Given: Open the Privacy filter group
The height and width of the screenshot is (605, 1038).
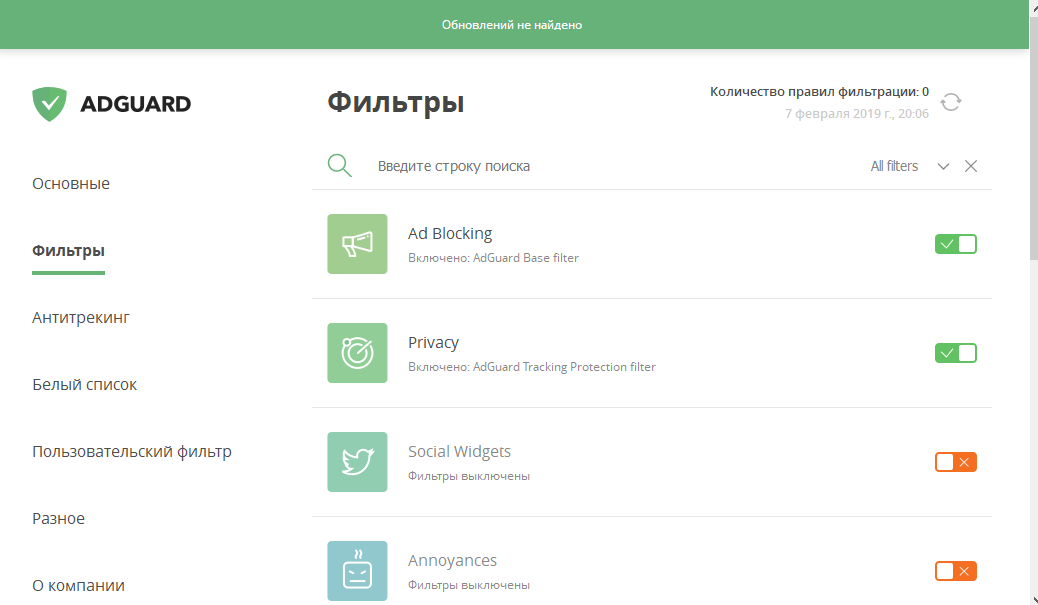Looking at the screenshot, I should tap(652, 353).
